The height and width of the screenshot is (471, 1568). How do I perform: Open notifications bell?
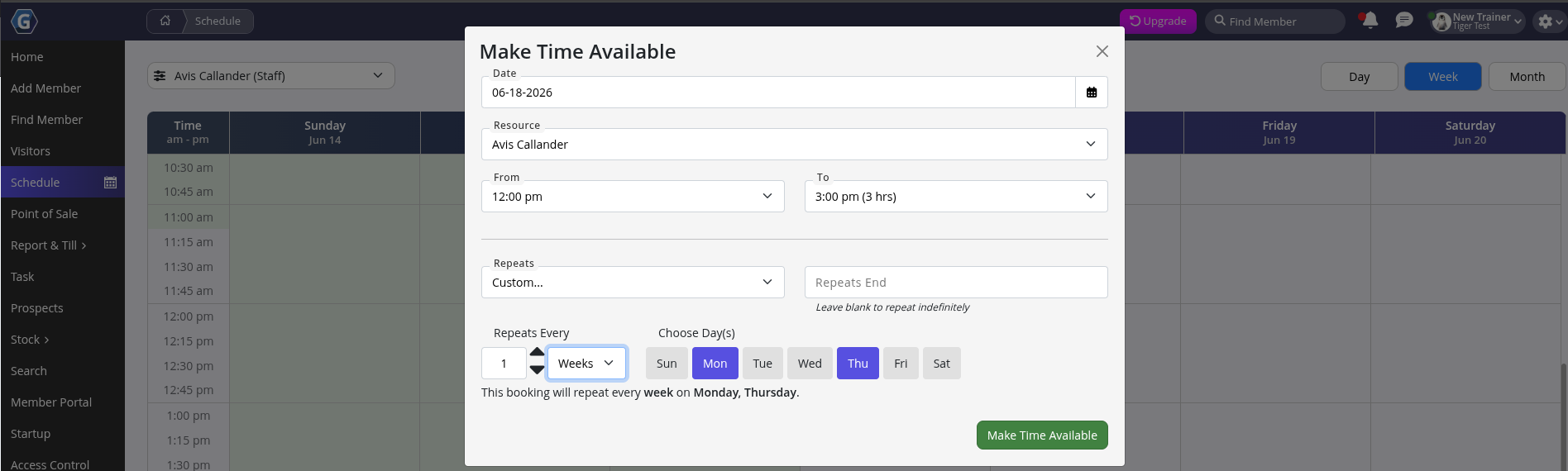pyautogui.click(x=1370, y=21)
